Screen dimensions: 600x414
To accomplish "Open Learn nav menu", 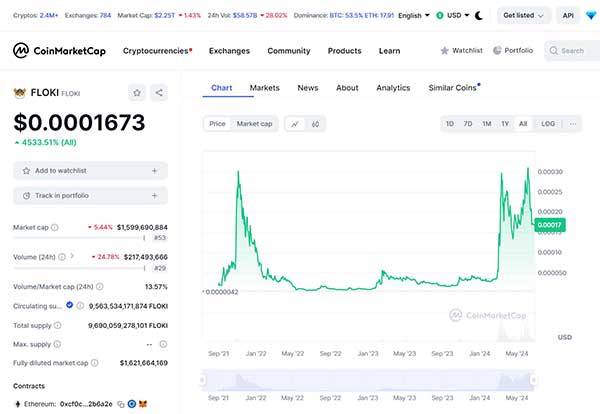I will 390,51.
